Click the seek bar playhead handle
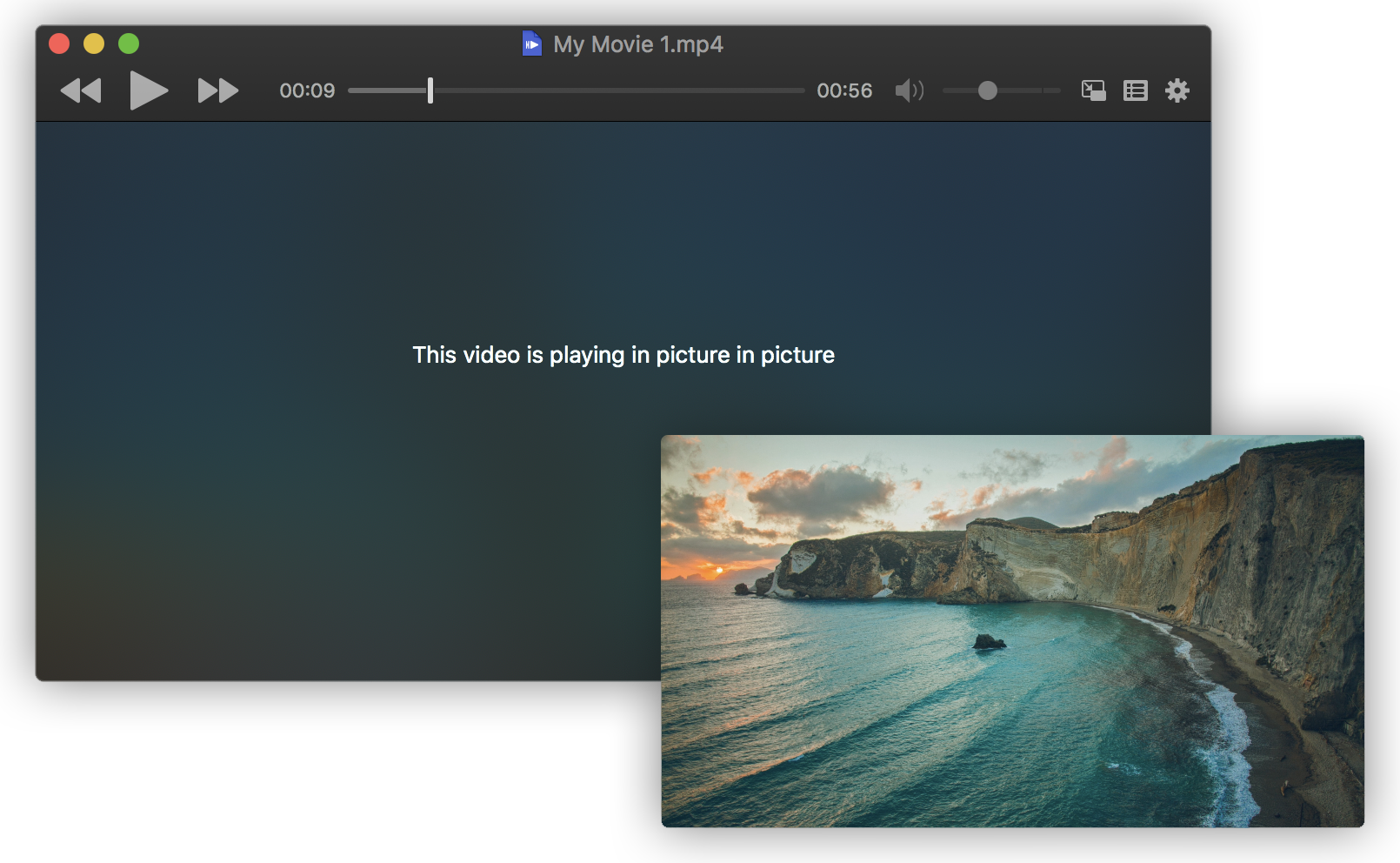The width and height of the screenshot is (1400, 863). click(430, 90)
